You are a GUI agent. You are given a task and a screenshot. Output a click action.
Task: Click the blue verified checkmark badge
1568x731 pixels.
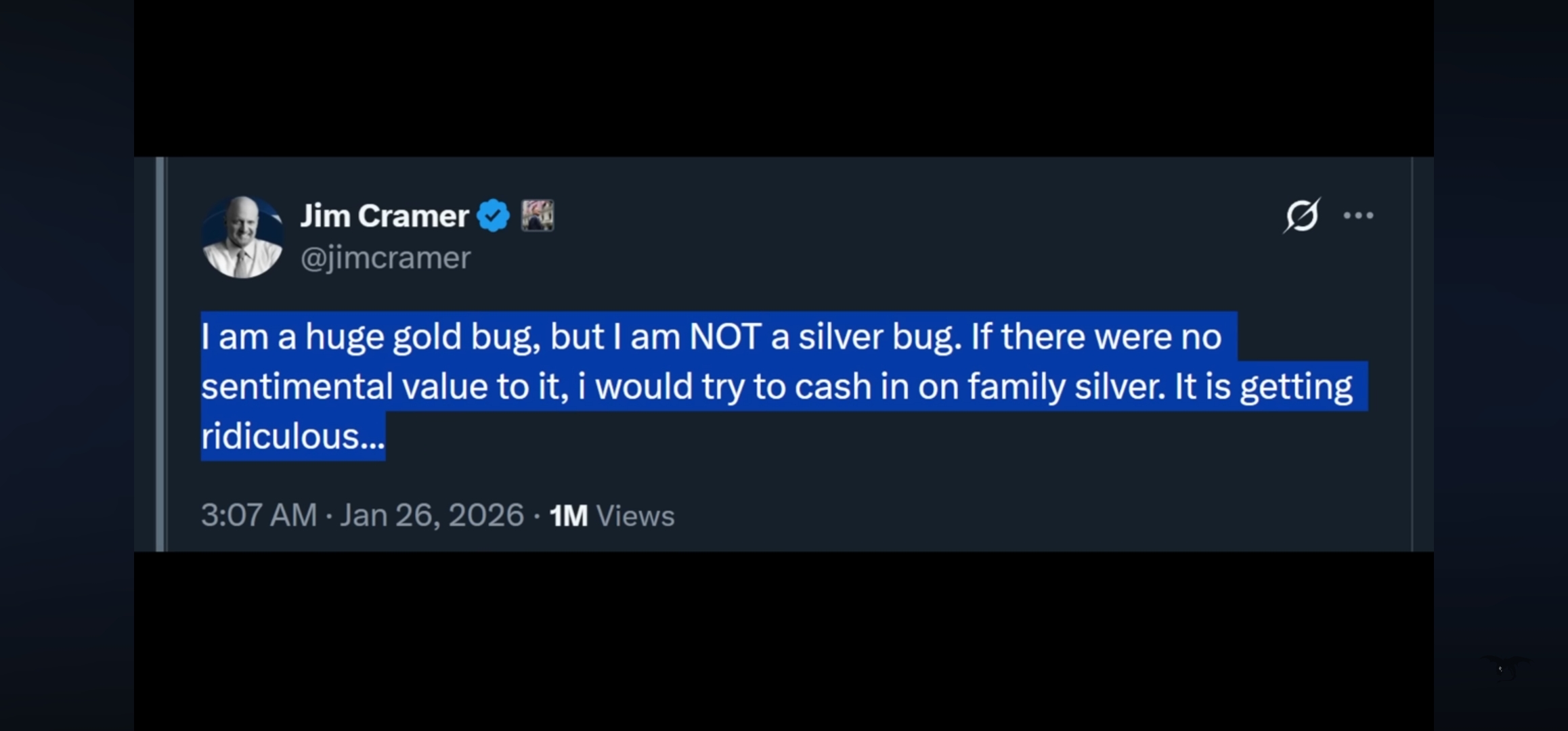coord(494,216)
